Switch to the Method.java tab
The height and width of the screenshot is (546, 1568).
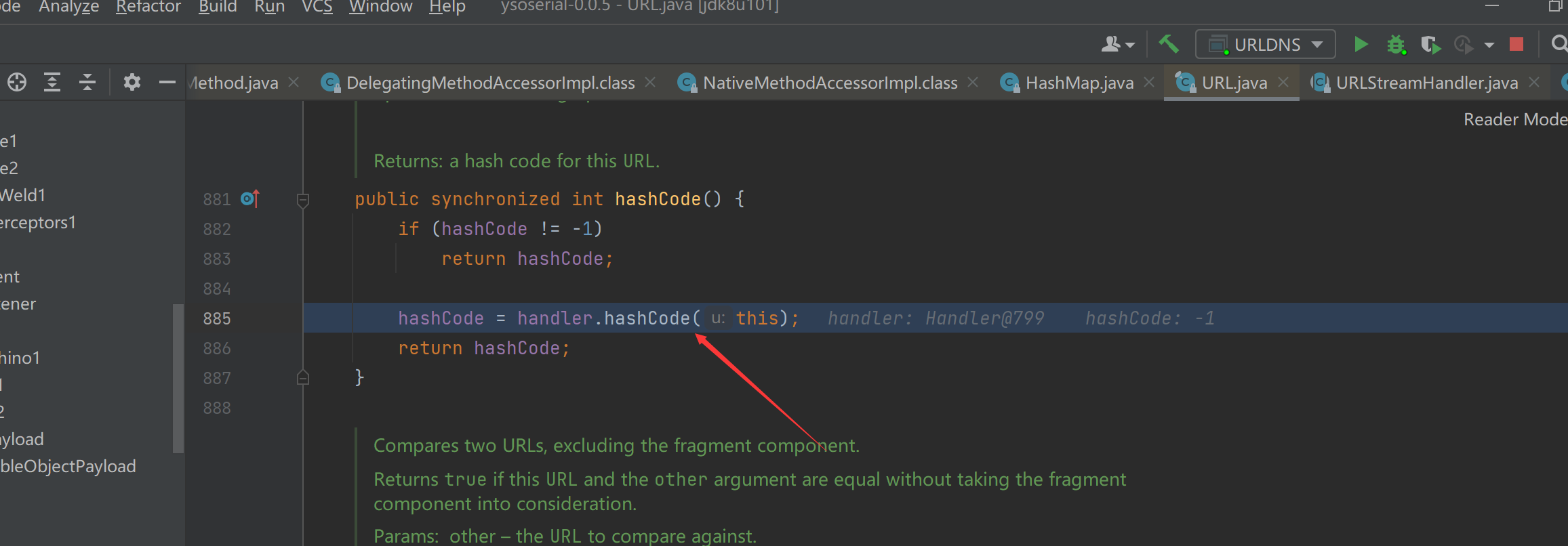point(234,83)
